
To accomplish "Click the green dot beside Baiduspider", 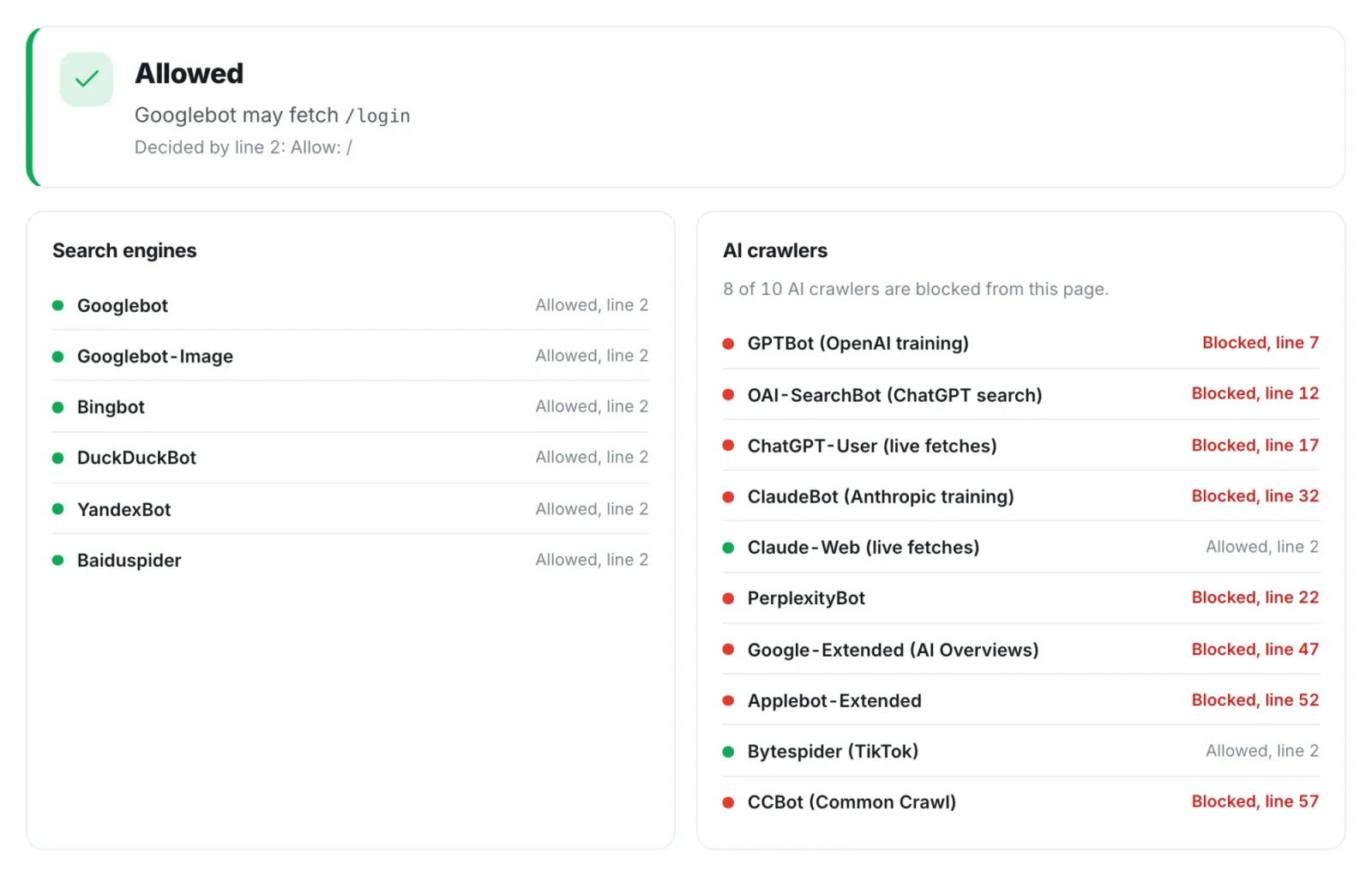I will point(58,561).
